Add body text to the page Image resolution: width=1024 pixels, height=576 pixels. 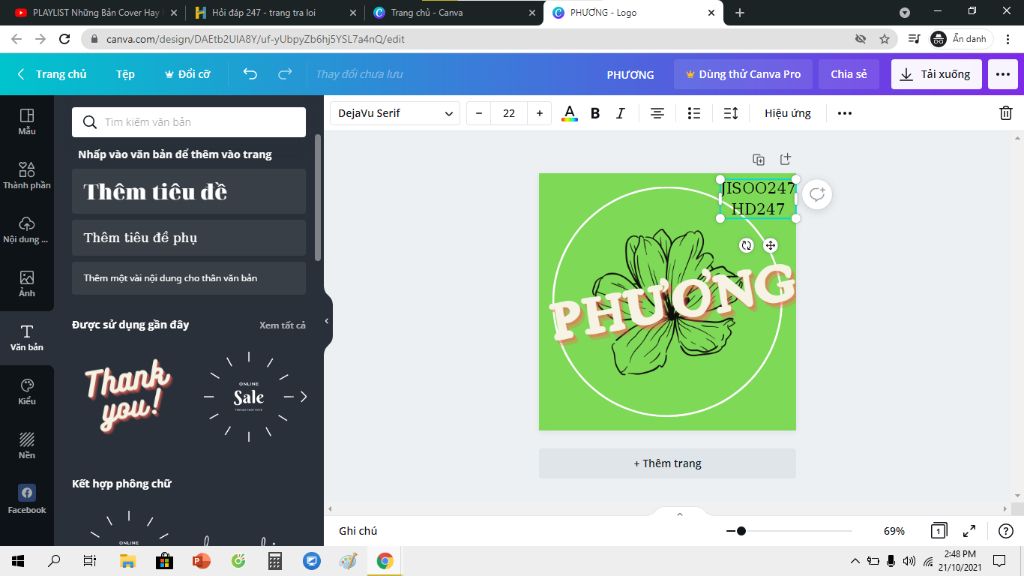pyautogui.click(x=189, y=278)
